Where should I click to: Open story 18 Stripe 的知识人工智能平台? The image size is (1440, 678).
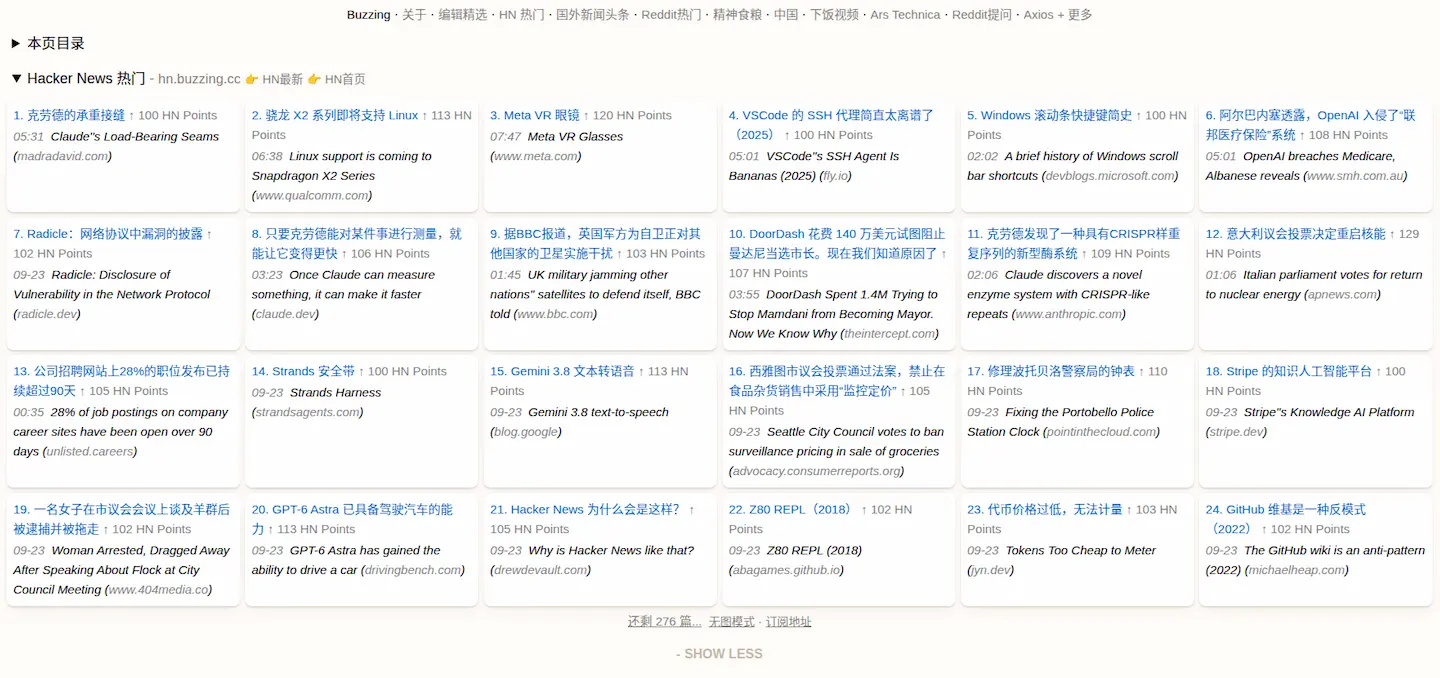tap(1289, 372)
